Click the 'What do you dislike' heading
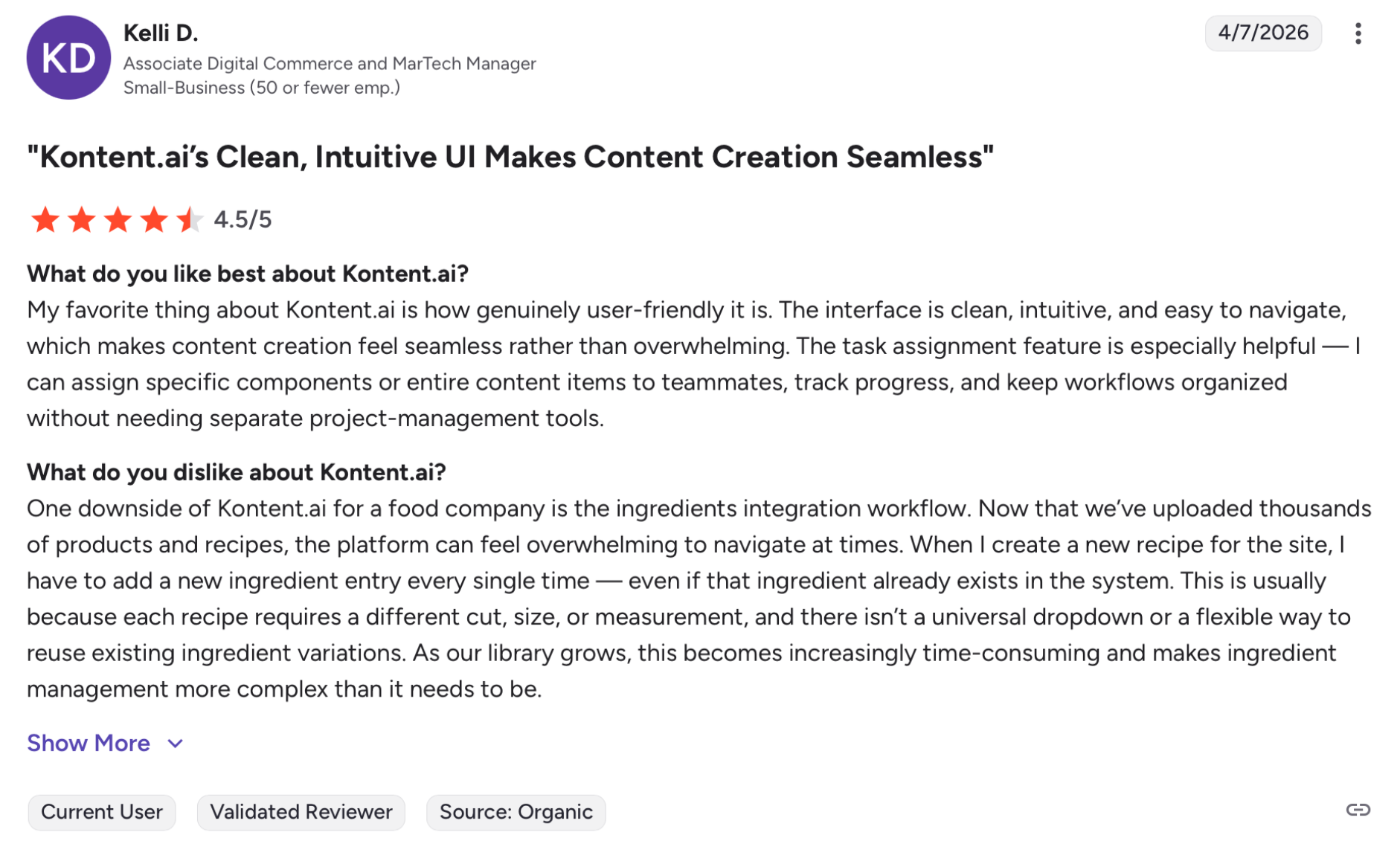1400x867 pixels. click(x=237, y=472)
